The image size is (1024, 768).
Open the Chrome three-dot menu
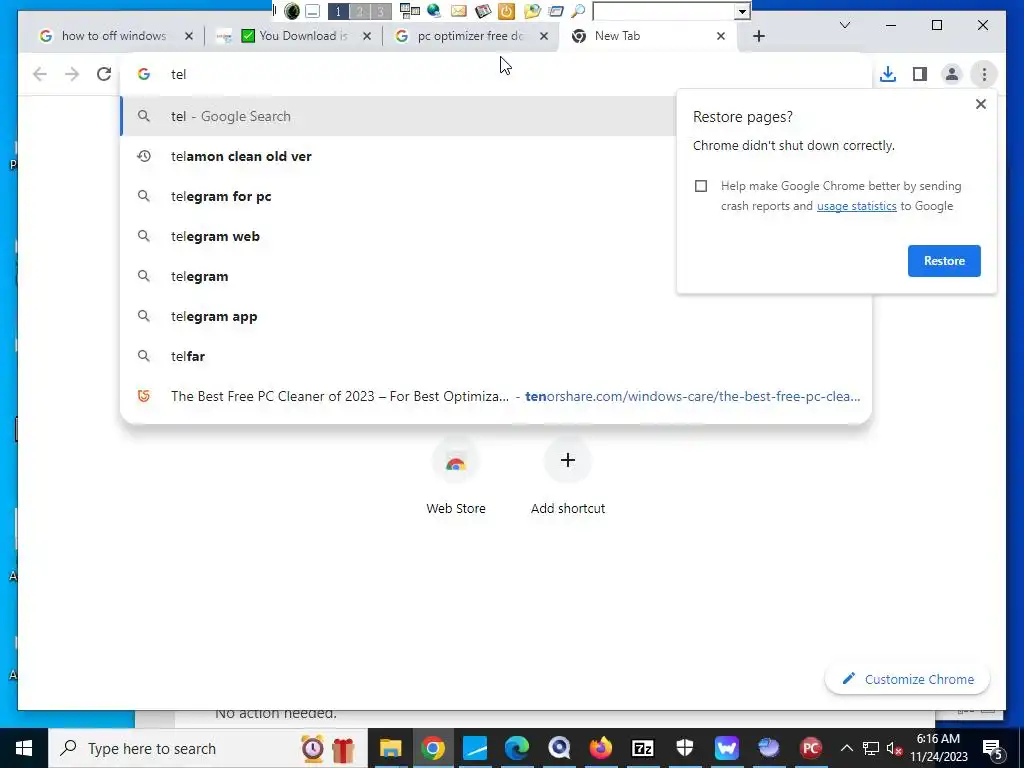pos(984,74)
